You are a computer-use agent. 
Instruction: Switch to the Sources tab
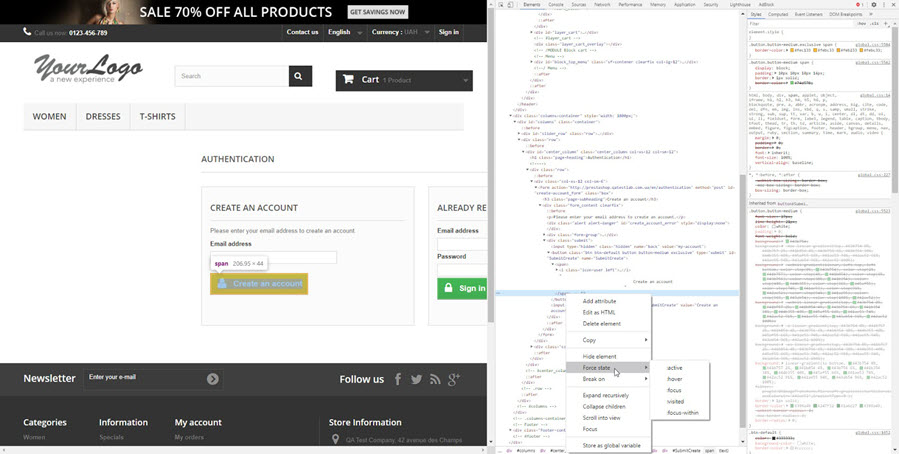point(579,5)
